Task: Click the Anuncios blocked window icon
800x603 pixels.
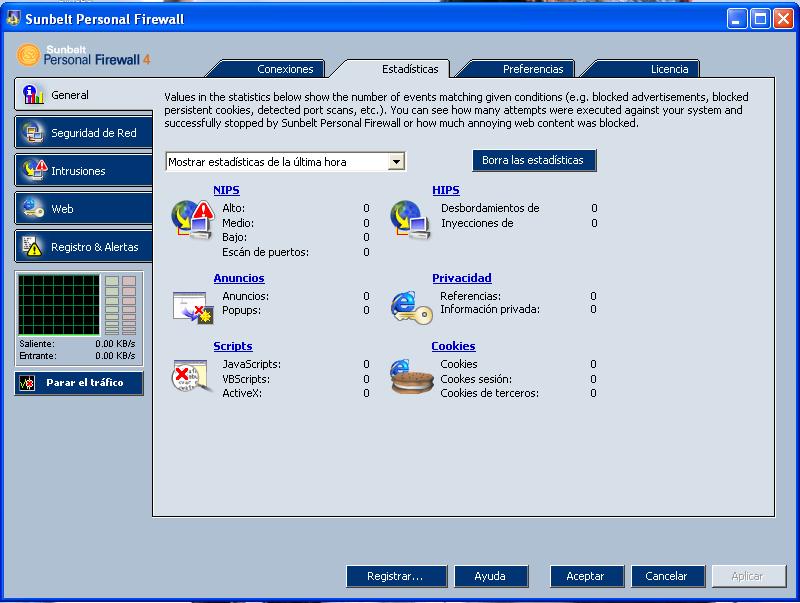Action: 193,308
